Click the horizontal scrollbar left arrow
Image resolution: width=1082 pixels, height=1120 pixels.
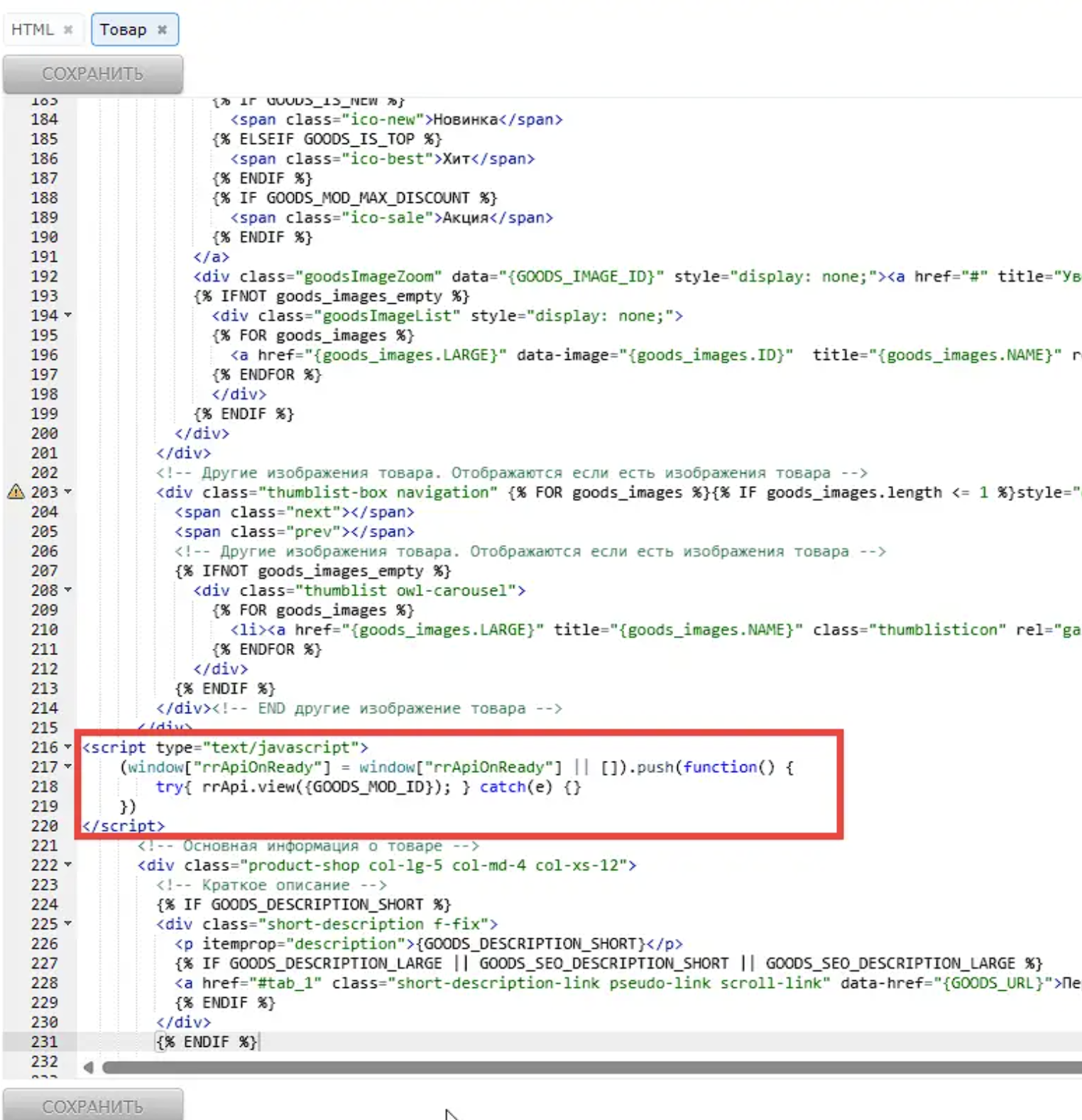click(x=88, y=1067)
